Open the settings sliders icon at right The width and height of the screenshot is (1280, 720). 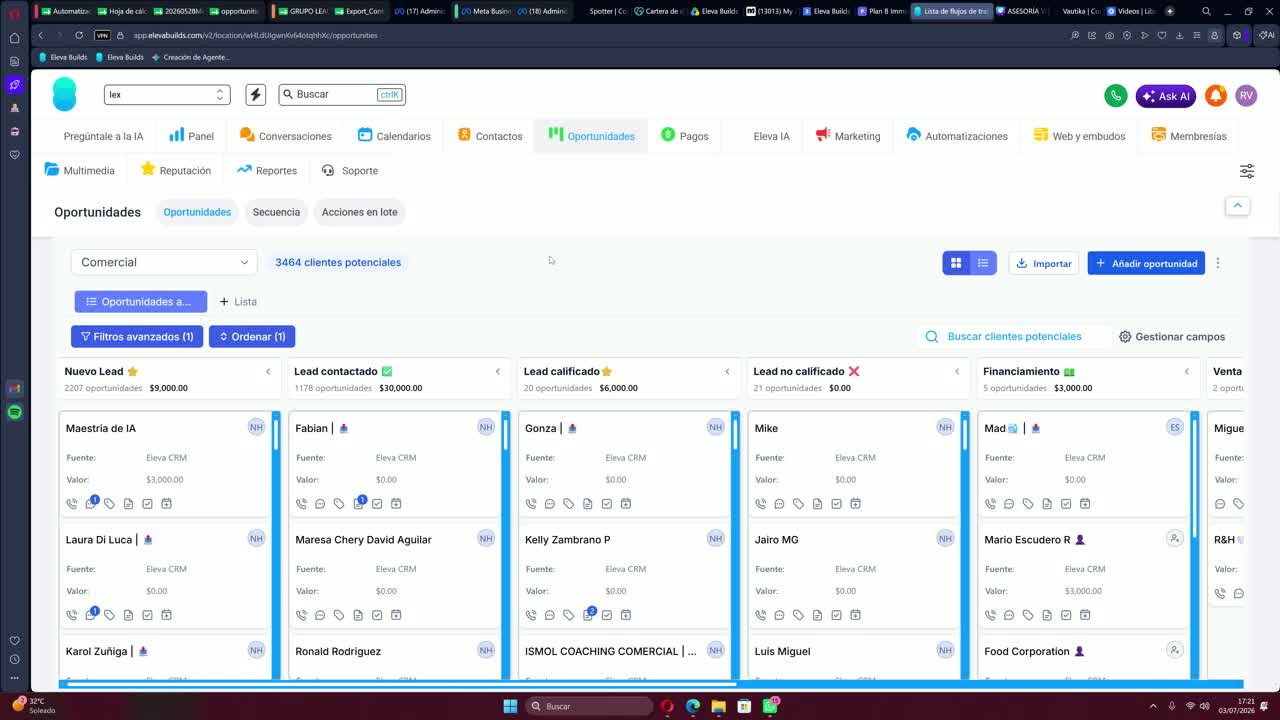pos(1247,171)
